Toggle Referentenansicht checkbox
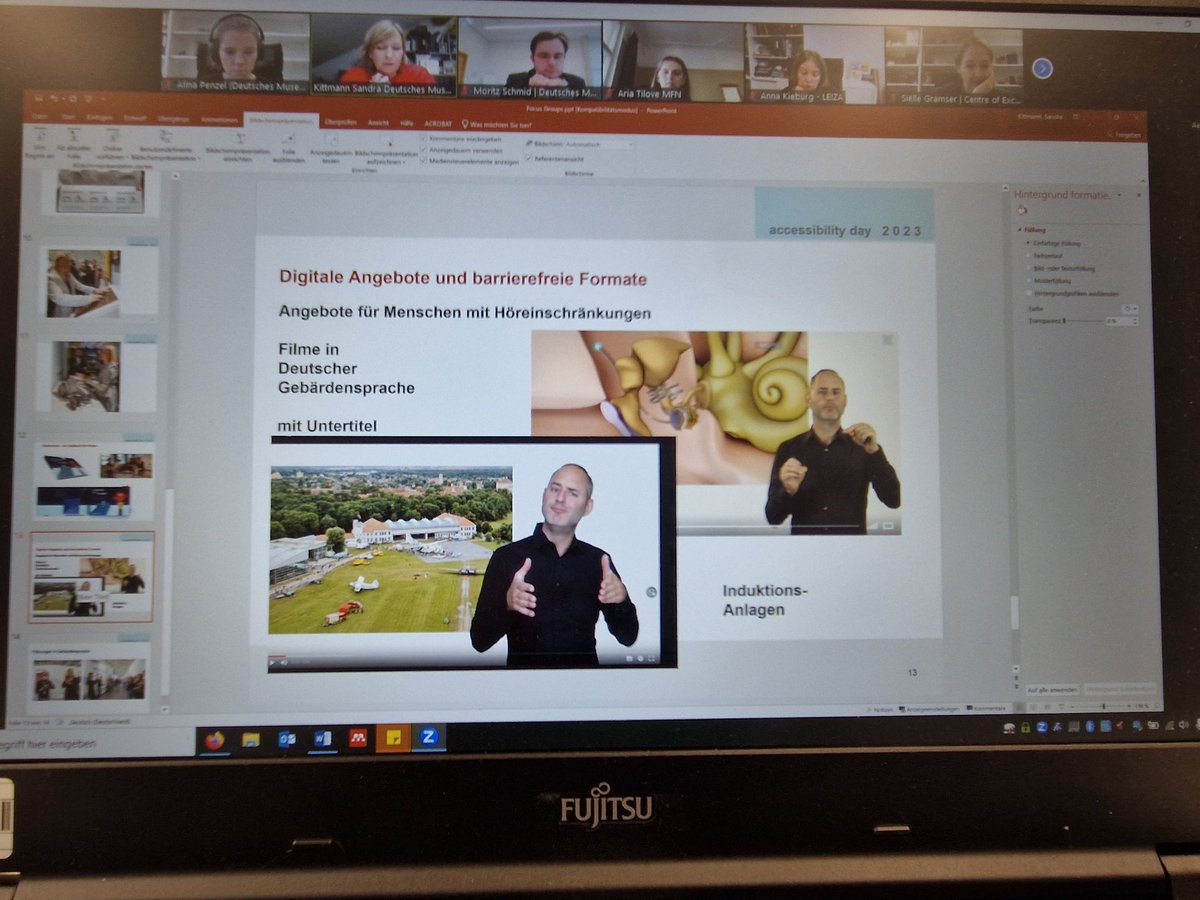Screen dimensions: 1200x900 point(529,157)
